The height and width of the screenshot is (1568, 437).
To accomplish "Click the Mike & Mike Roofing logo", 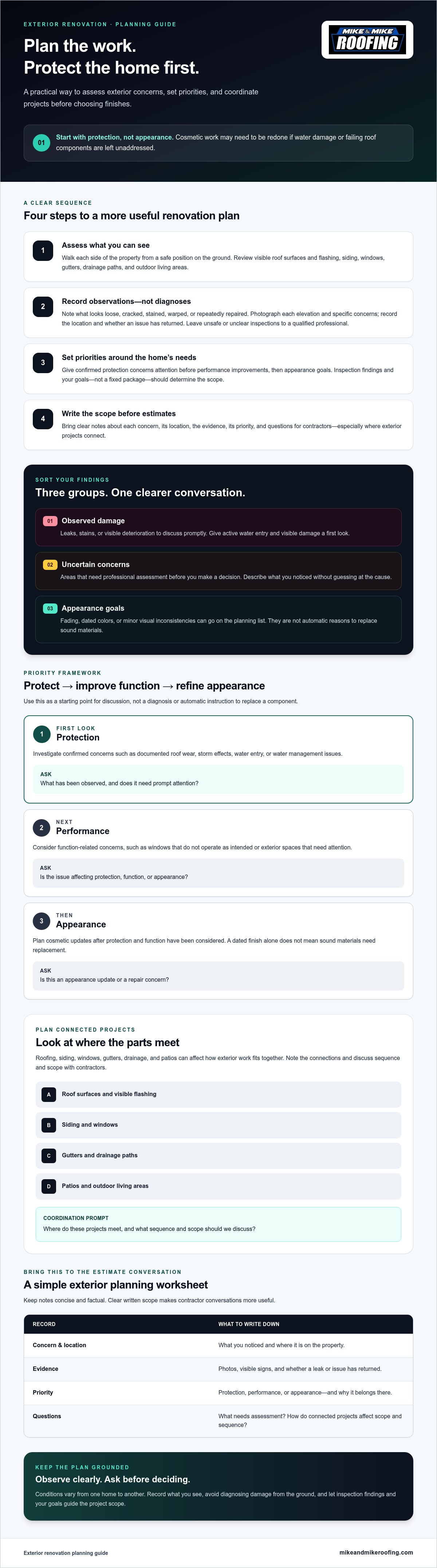I will click(367, 40).
